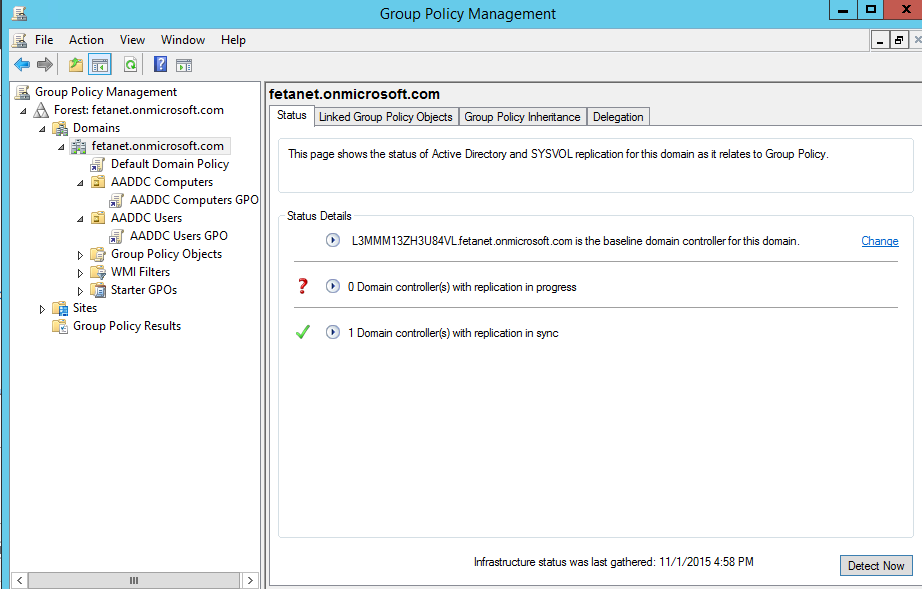922x589 pixels.
Task: Click the Up one level folder icon
Action: 76,65
